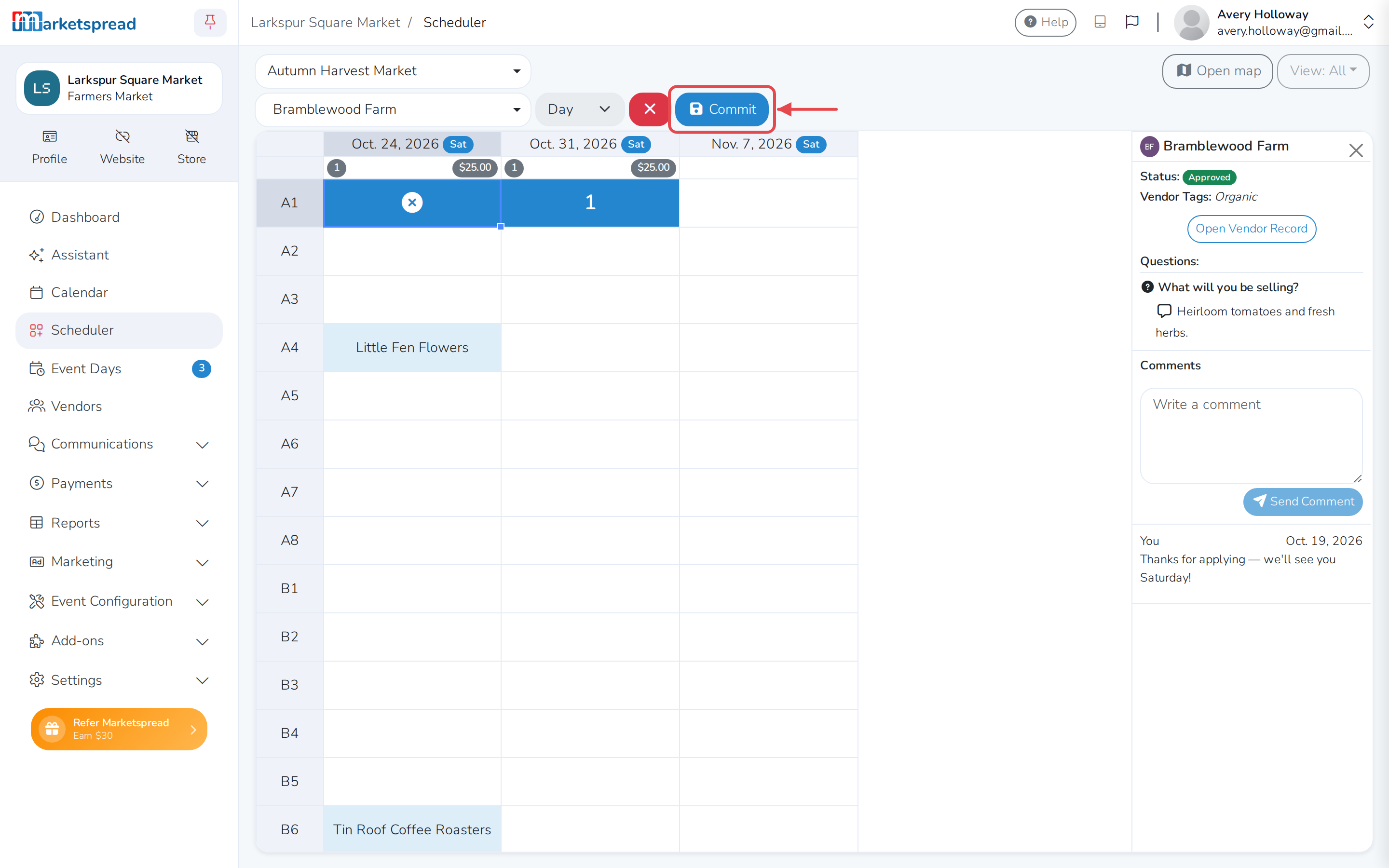Open the book/docs icon in header
Image resolution: width=1389 pixels, height=868 pixels.
pos(1100,22)
